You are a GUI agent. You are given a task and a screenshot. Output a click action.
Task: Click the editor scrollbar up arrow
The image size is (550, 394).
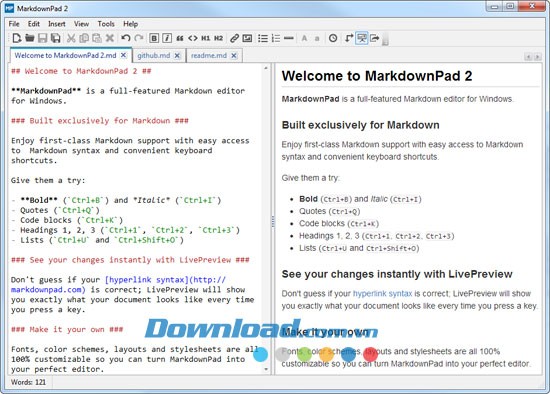click(266, 68)
